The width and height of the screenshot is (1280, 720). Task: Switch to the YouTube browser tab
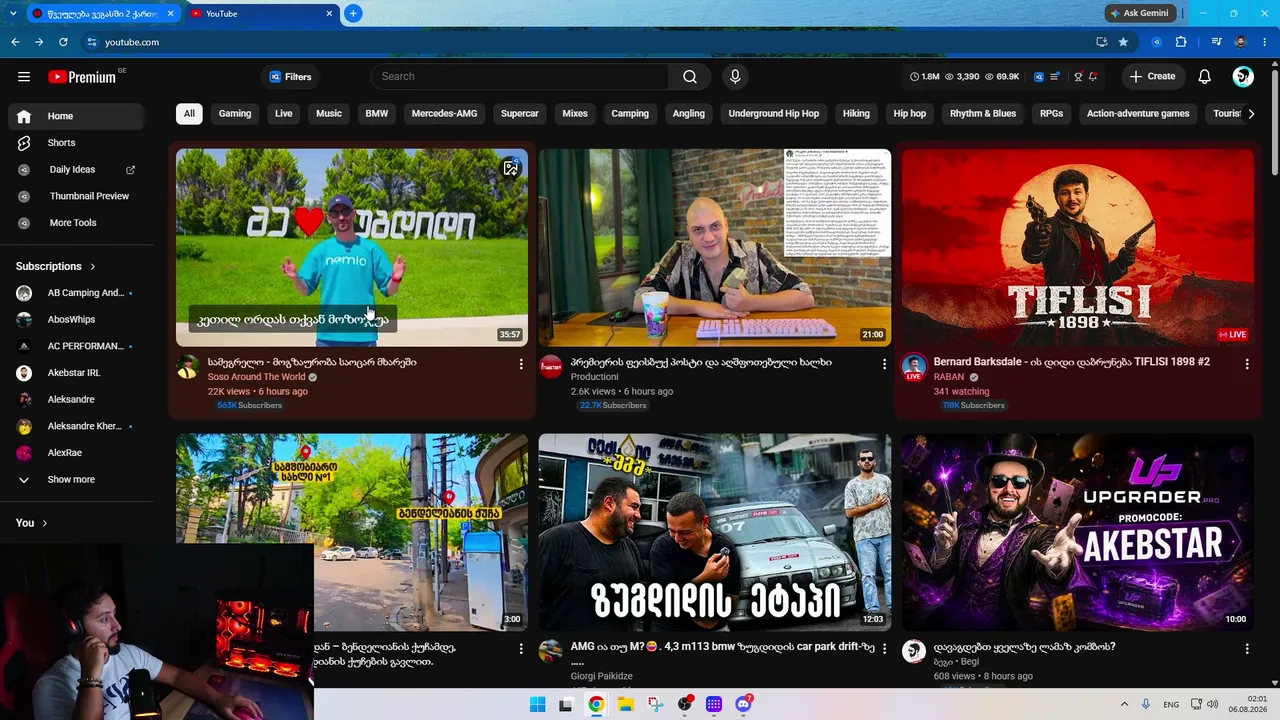[262, 13]
